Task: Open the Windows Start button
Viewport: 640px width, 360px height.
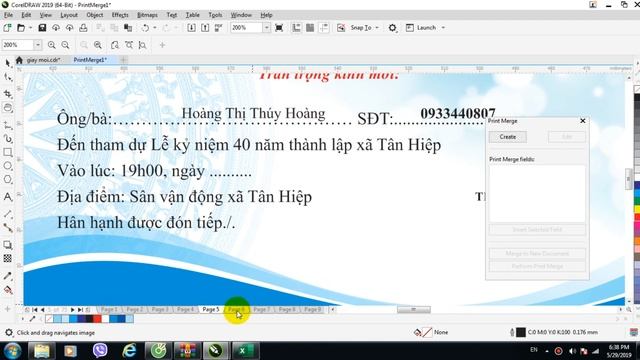Action: 12,351
